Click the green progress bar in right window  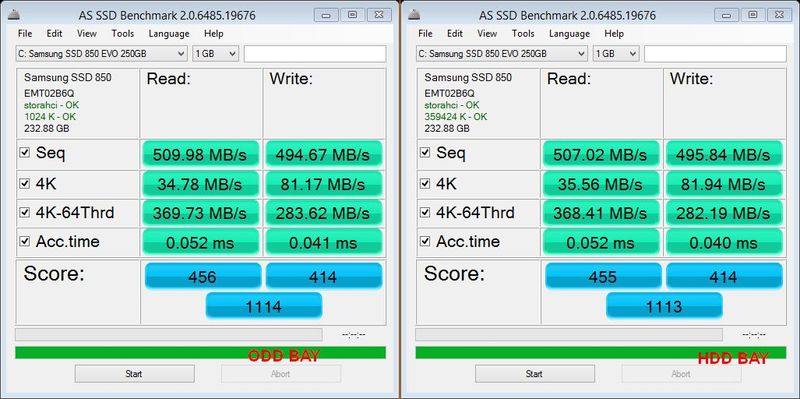[x=601, y=353]
